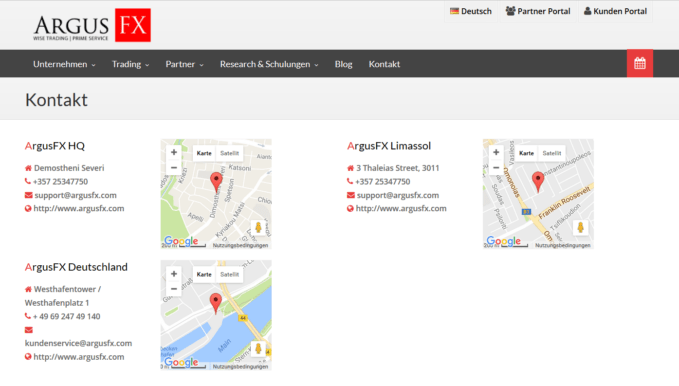Screen dimensions: 679x386
Task: Change language via Deutsch flag selector
Action: (471, 11)
